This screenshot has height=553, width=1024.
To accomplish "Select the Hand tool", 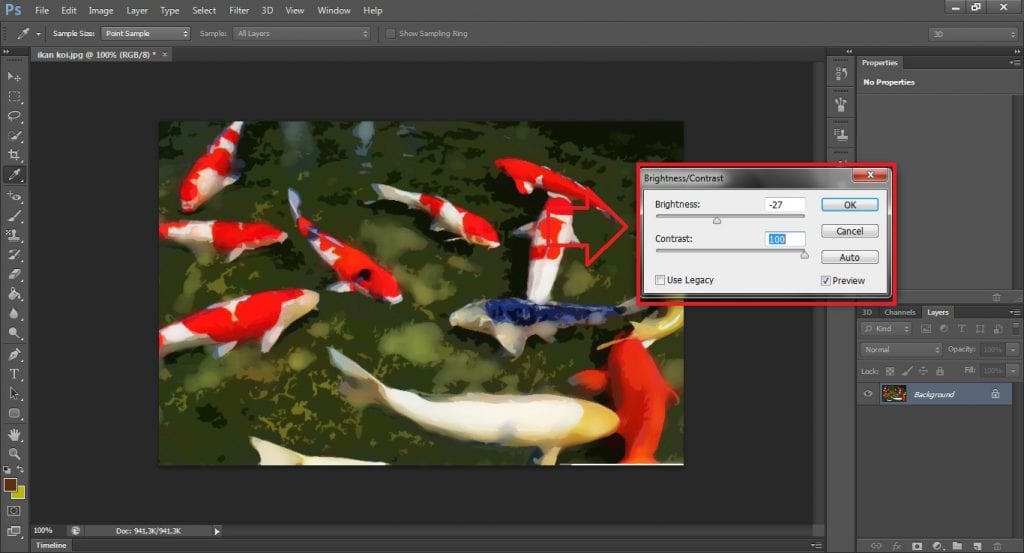I will [x=14, y=433].
